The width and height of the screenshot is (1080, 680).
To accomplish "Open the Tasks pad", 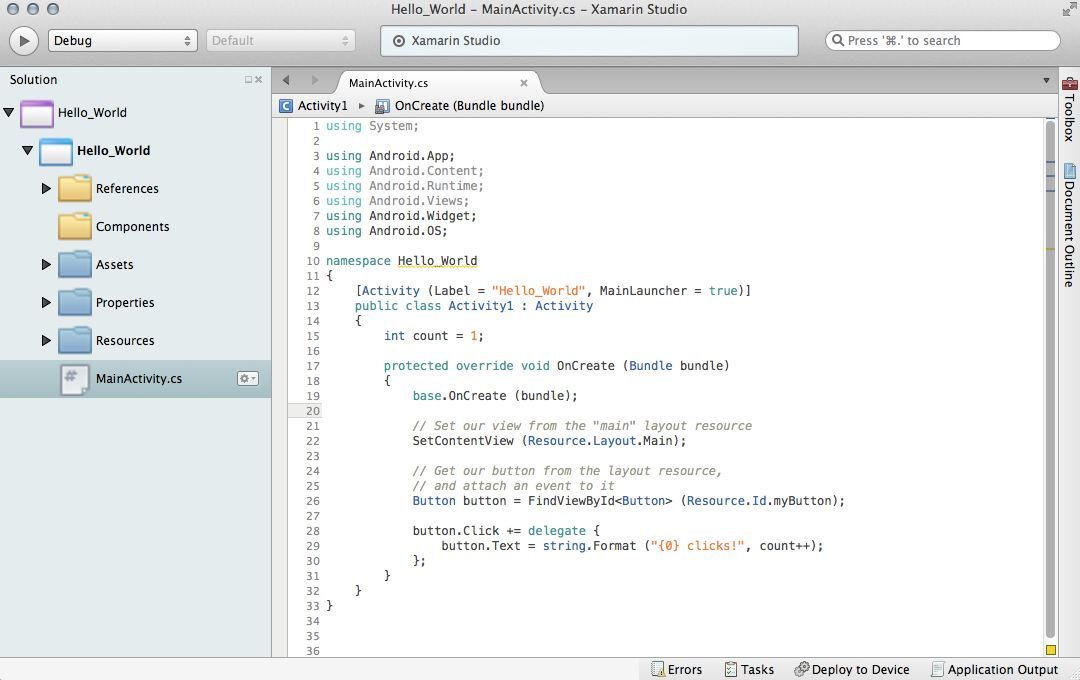I will 749,669.
